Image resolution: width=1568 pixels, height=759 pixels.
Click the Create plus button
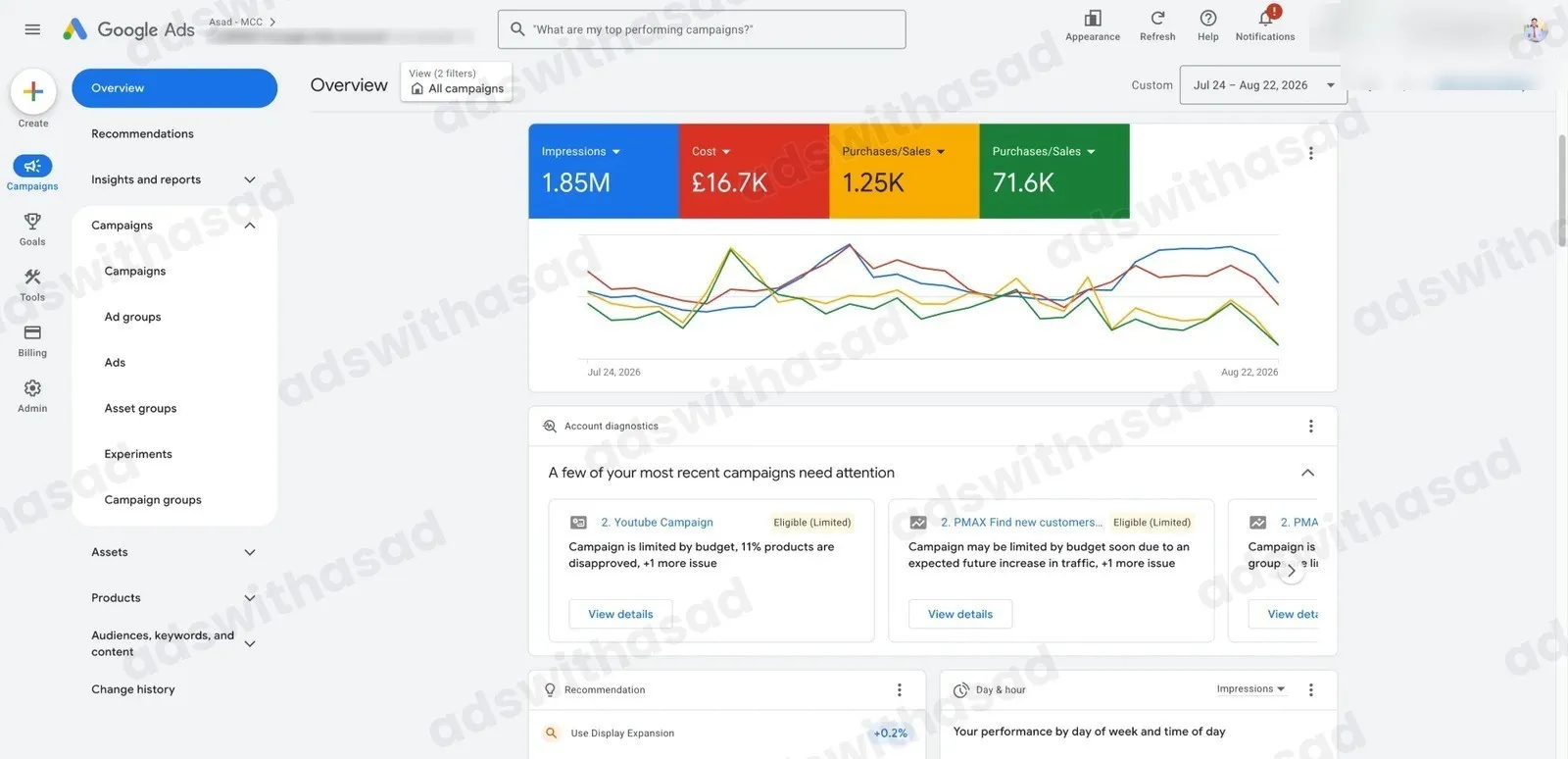coord(33,92)
